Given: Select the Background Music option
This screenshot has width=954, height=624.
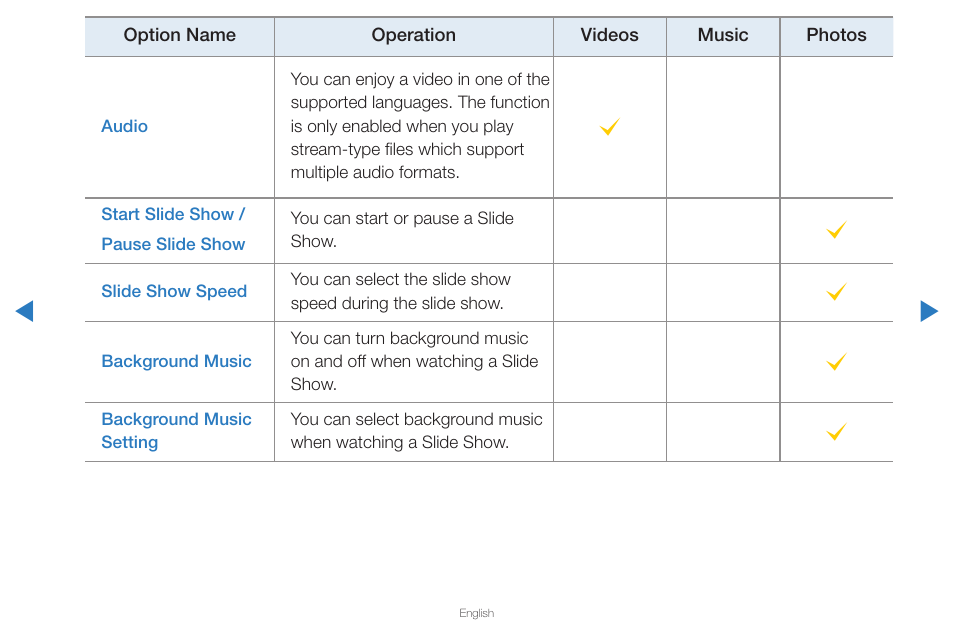Looking at the screenshot, I should (x=176, y=361).
